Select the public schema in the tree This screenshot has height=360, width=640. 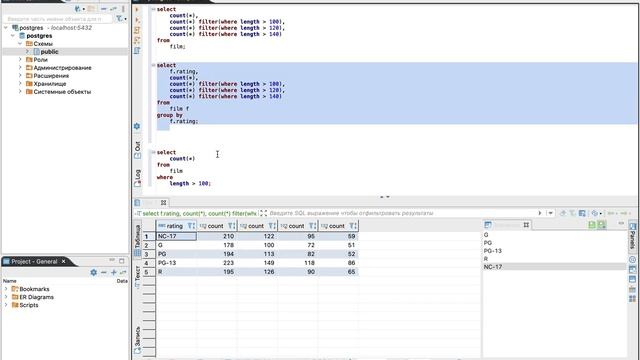[x=49, y=52]
